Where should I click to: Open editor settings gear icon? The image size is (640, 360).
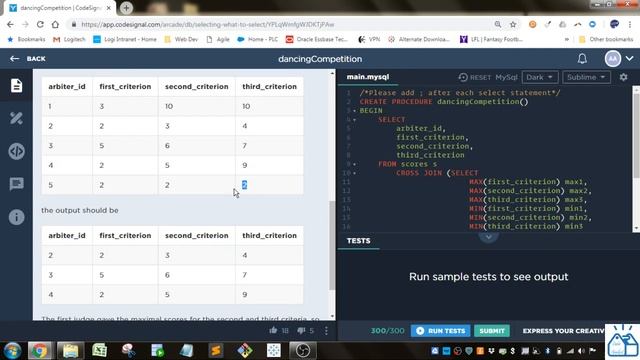(x=623, y=77)
